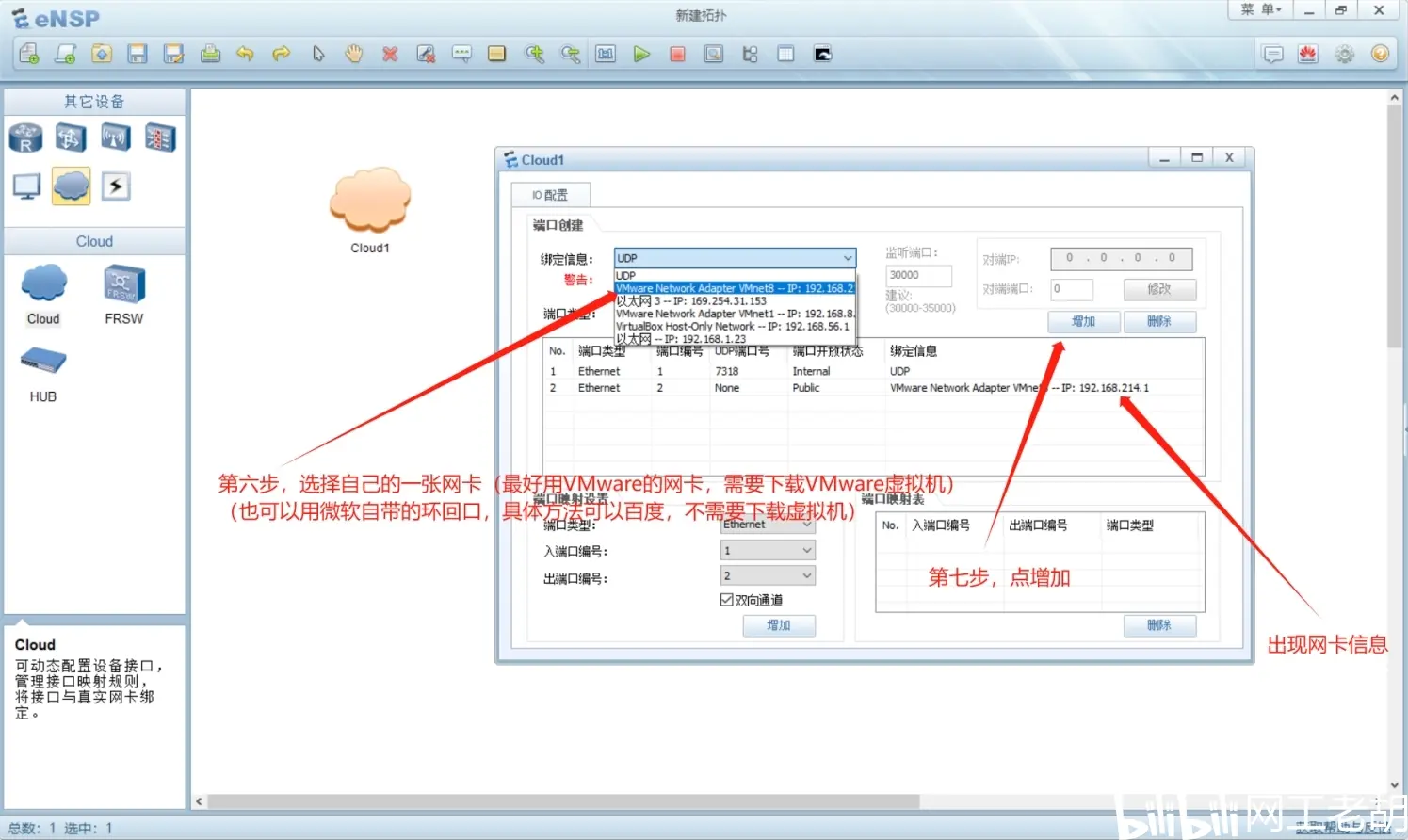
Task: Click the 对端端口 input field
Action: [x=1072, y=289]
